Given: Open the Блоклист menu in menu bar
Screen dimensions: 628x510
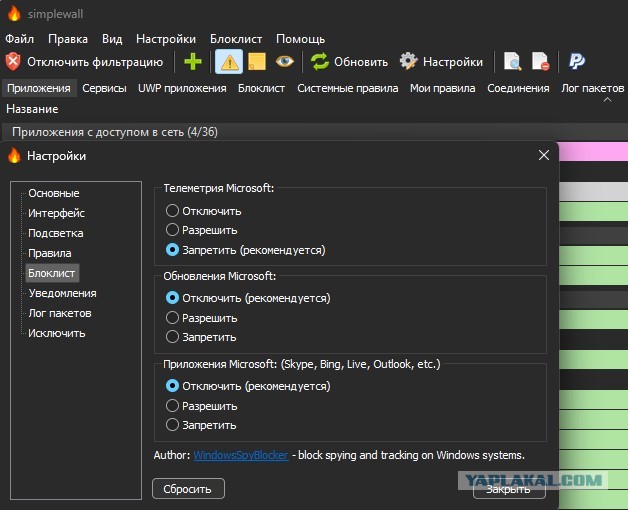Looking at the screenshot, I should tap(236, 39).
